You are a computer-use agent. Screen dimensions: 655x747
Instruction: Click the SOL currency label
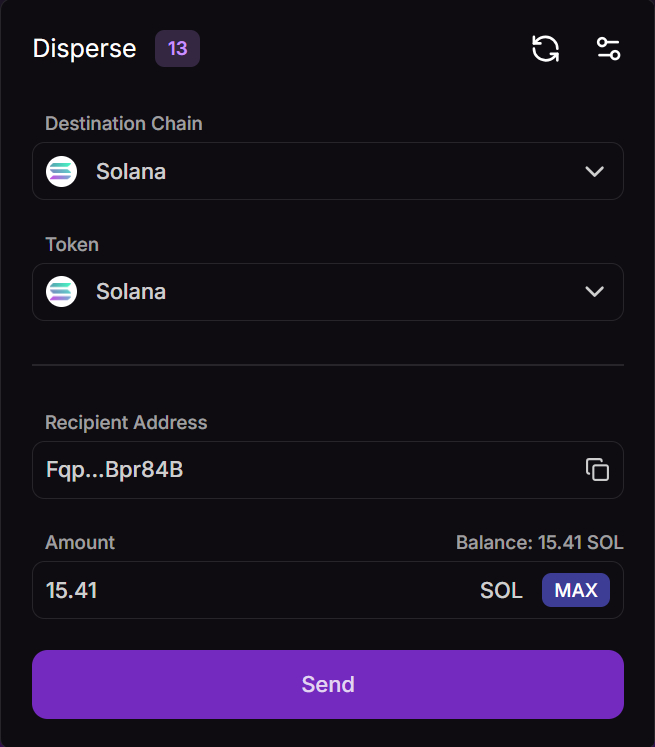click(x=501, y=590)
